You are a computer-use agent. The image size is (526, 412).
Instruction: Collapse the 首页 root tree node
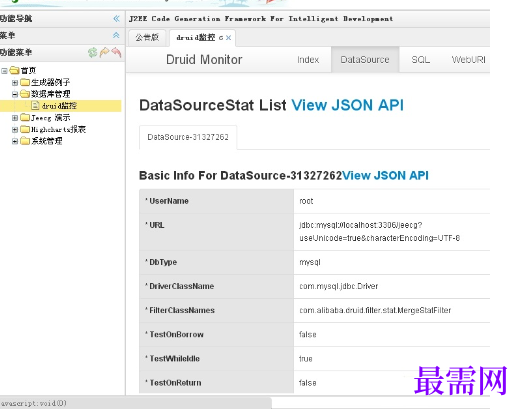click(4, 71)
